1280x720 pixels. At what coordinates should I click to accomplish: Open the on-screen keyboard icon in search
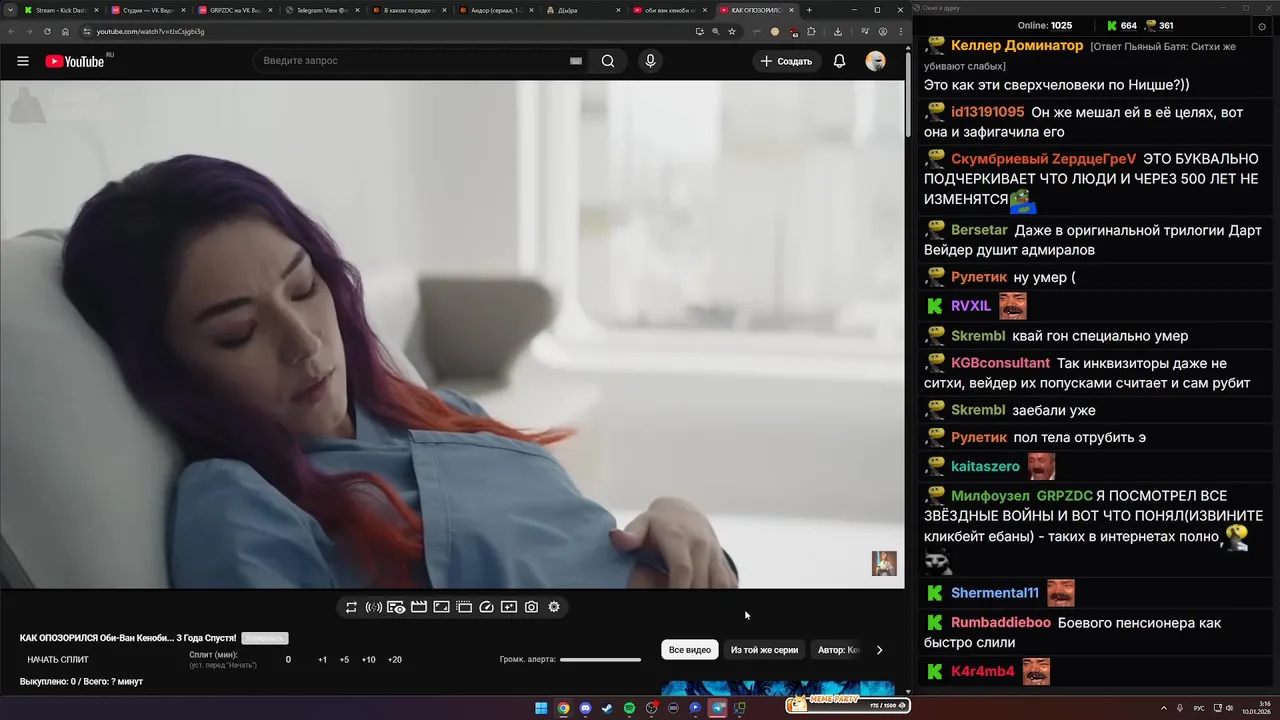576,61
